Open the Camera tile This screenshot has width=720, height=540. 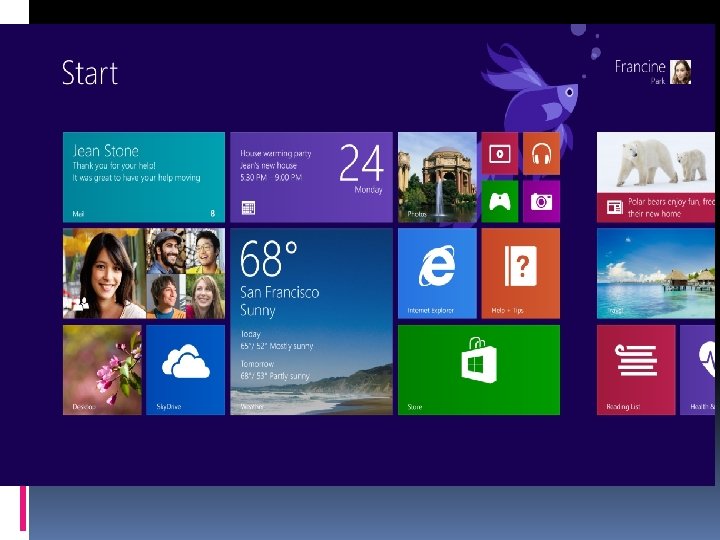541,202
